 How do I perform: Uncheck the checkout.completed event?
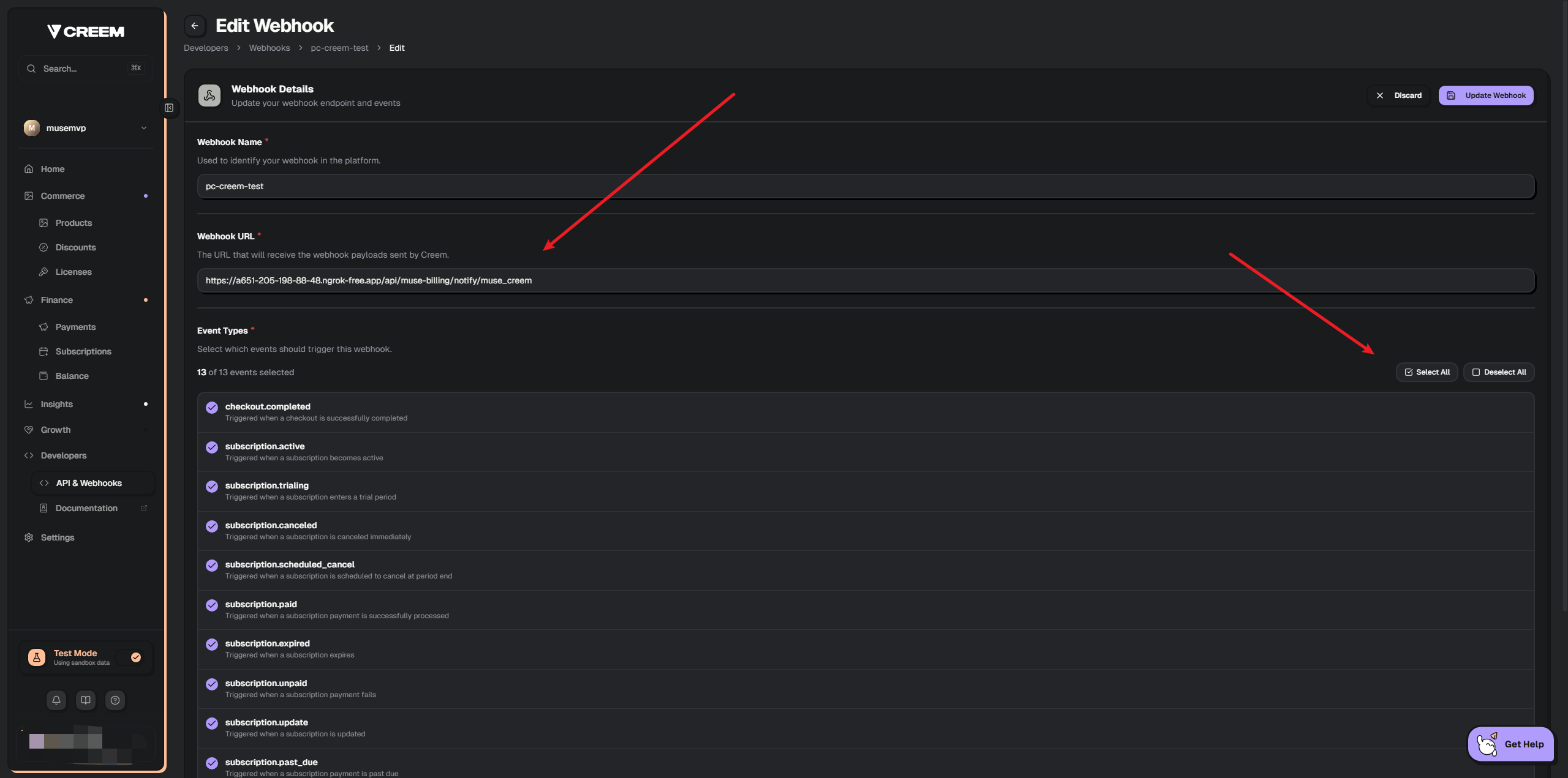pos(212,408)
